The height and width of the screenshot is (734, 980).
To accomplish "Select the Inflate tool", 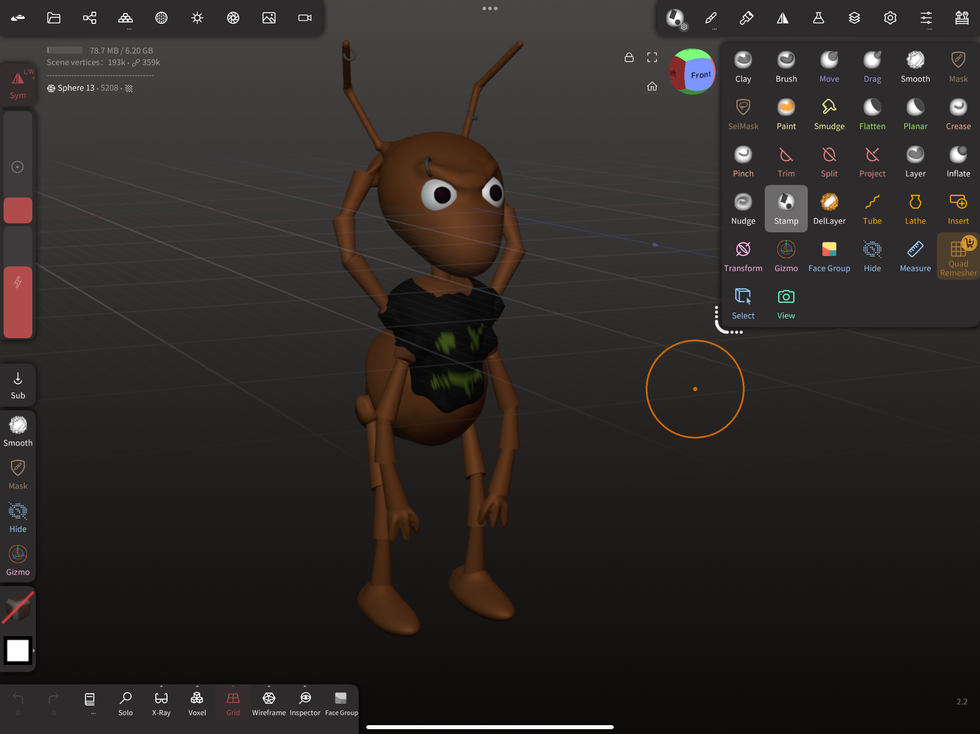I will 958,161.
